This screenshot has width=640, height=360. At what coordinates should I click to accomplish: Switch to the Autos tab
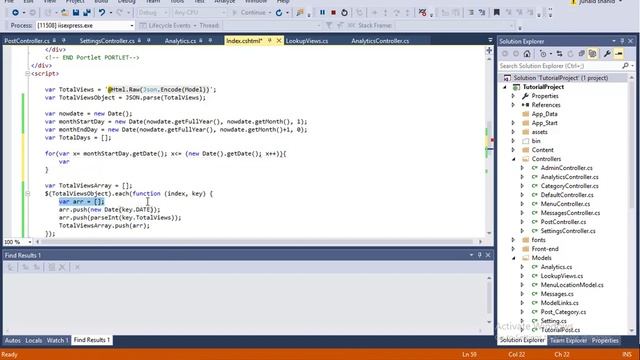point(13,340)
